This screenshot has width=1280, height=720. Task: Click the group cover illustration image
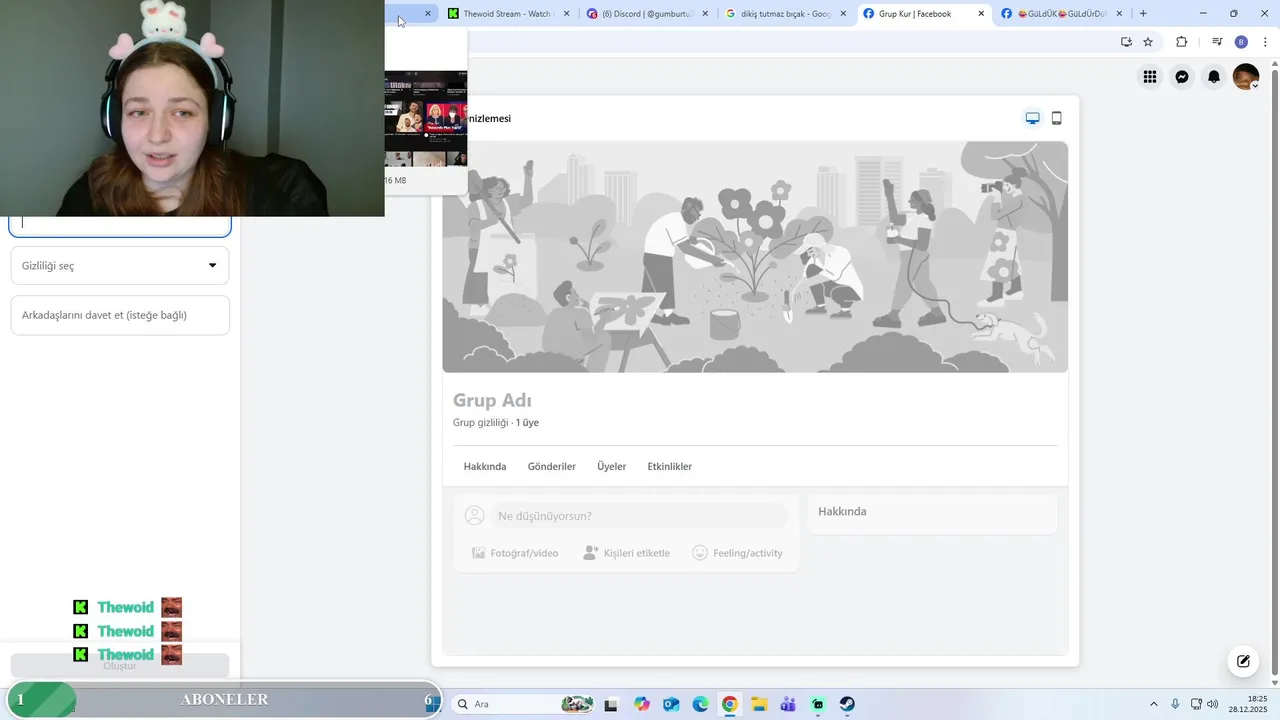click(x=755, y=257)
